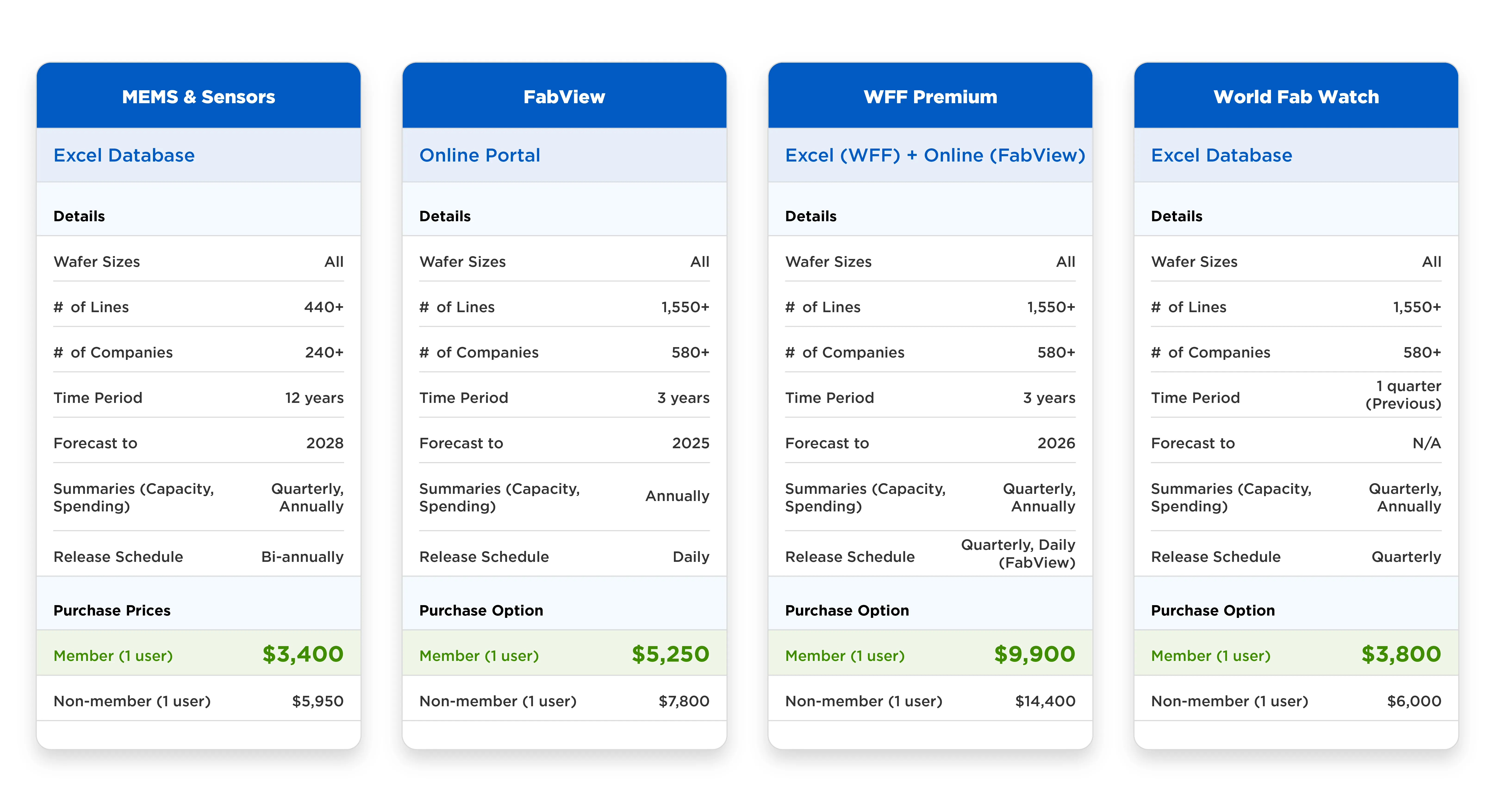1495x812 pixels.
Task: Select the MEMS & Sensors card header
Action: (199, 96)
